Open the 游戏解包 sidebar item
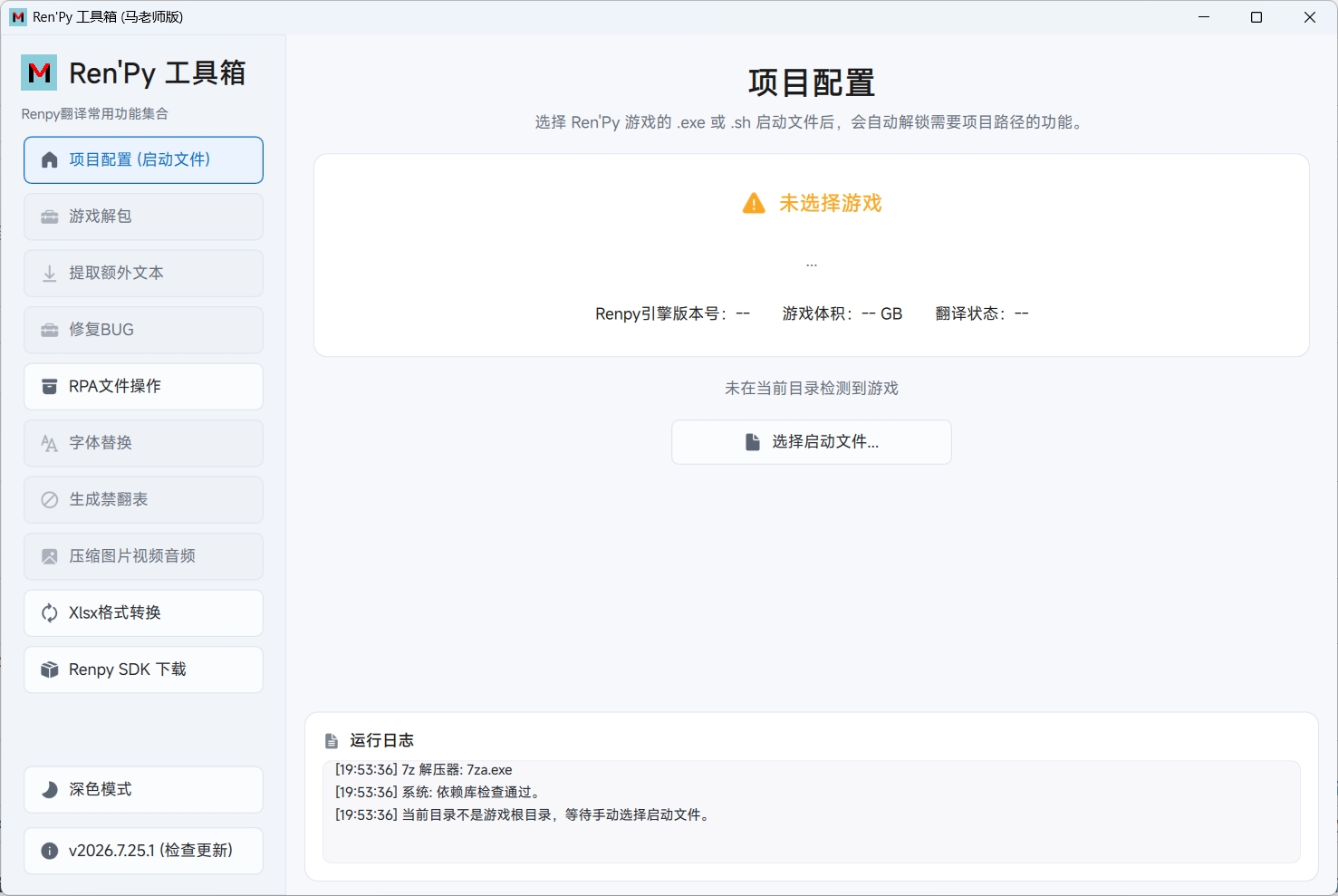Image resolution: width=1338 pixels, height=896 pixels. click(x=143, y=217)
